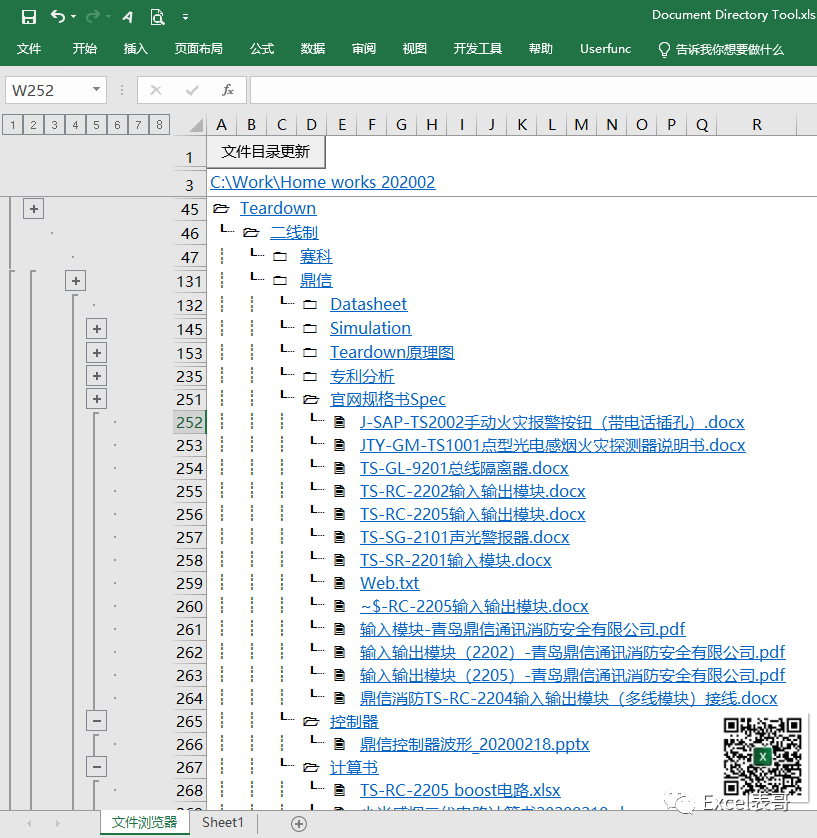Viewport: 817px width, 838px height.
Task: Click the folder icon beside Teardown原理图
Action: coord(310,353)
